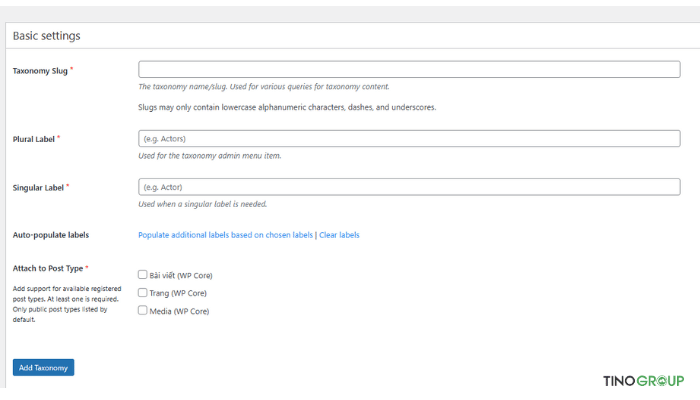Check the Media (WP Core) checkbox
The height and width of the screenshot is (400, 700).
tap(143, 311)
